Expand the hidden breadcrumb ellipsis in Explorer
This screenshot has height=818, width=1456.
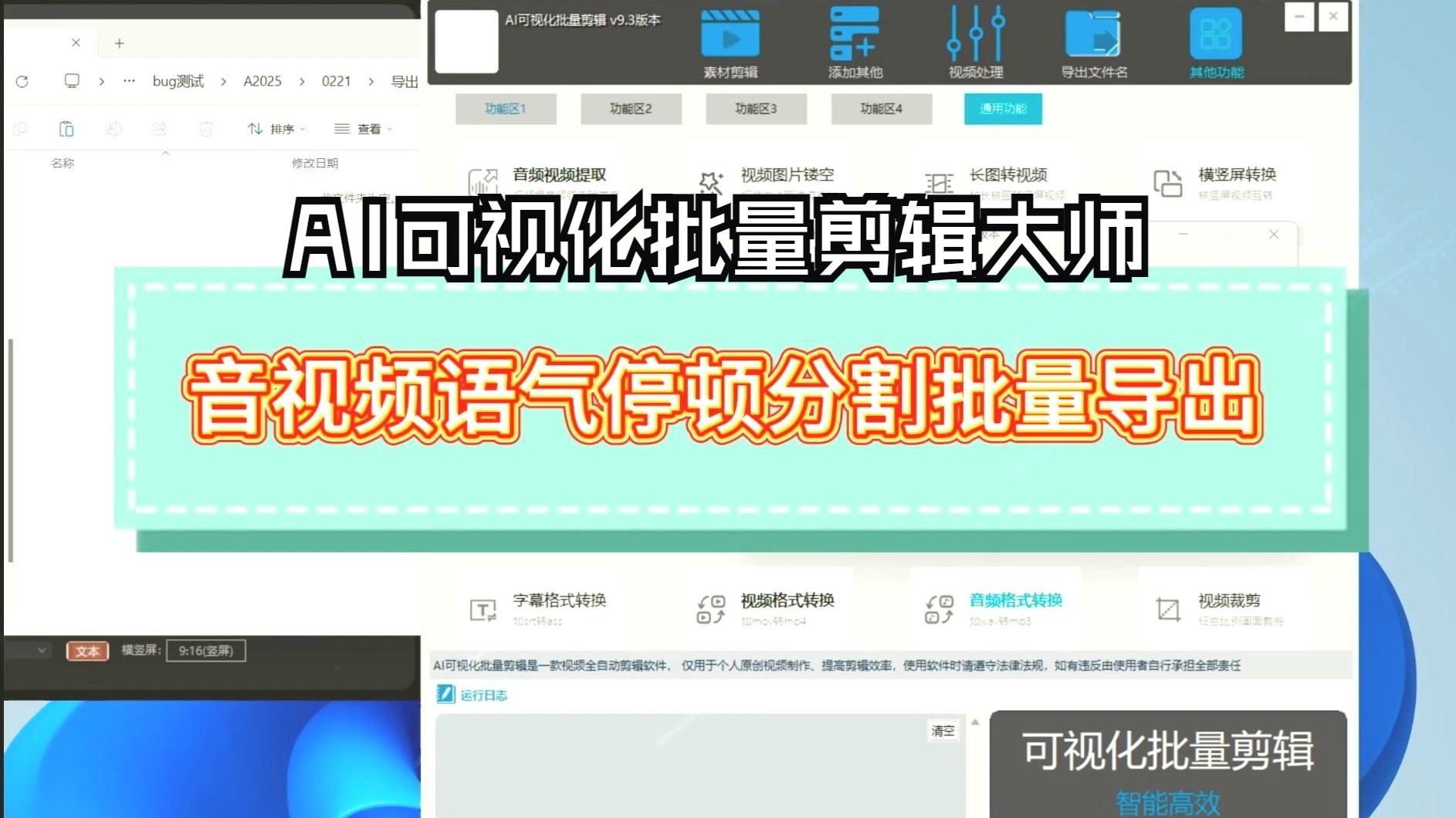pos(129,81)
